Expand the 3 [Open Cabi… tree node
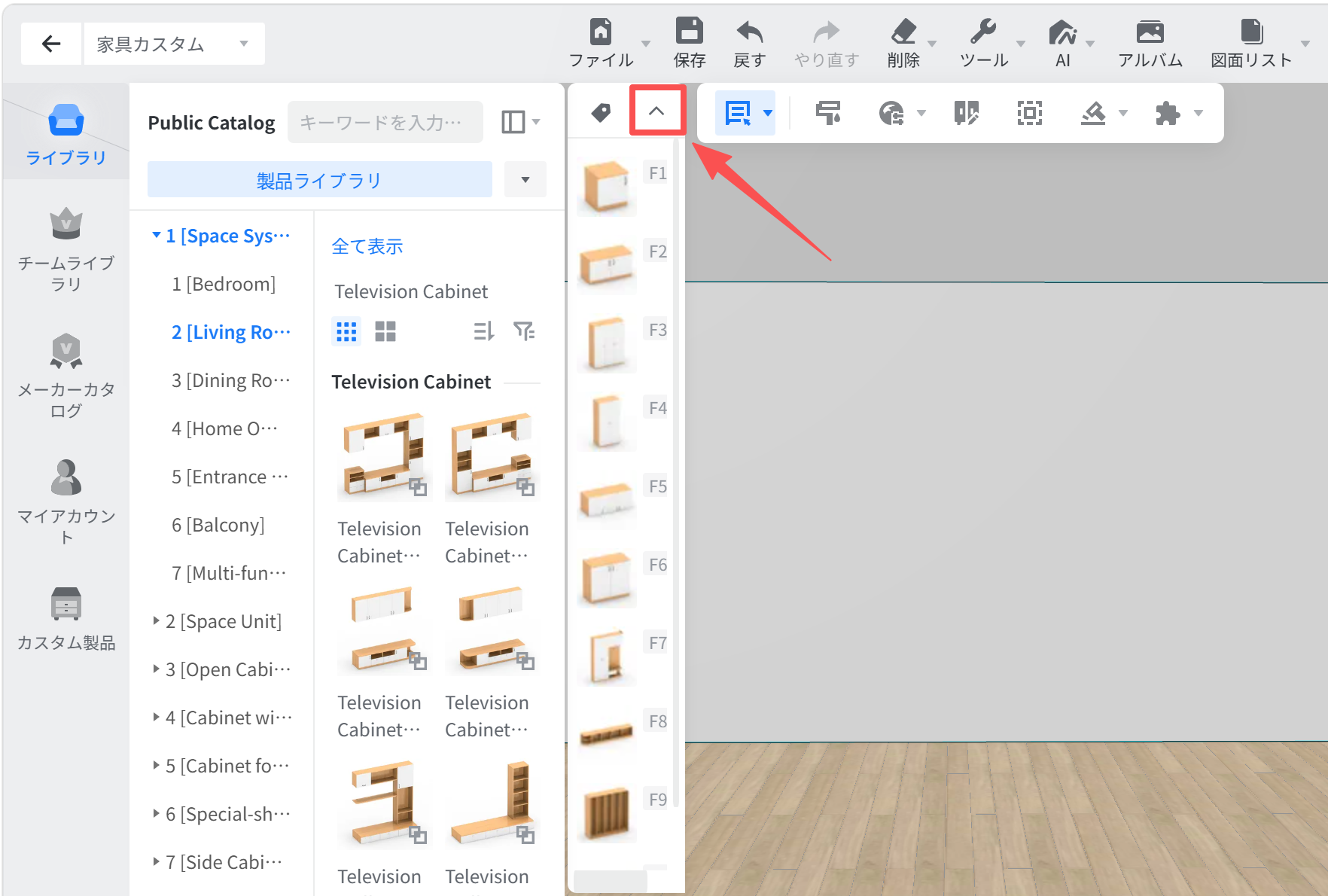 pyautogui.click(x=157, y=669)
